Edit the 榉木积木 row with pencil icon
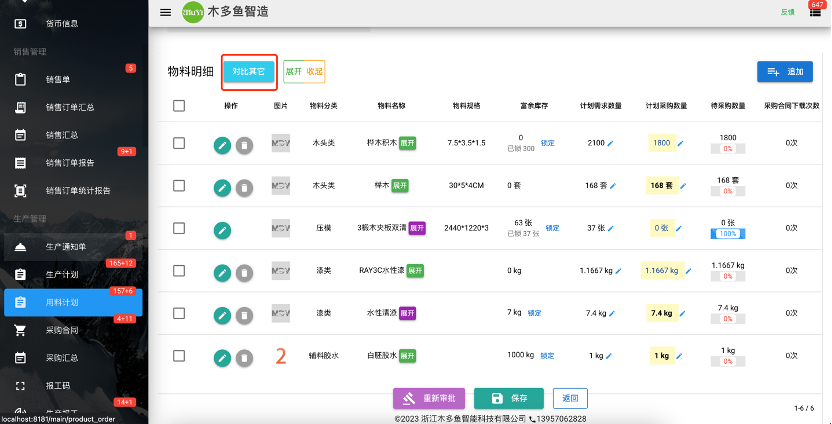The image size is (832, 424). coord(222,145)
